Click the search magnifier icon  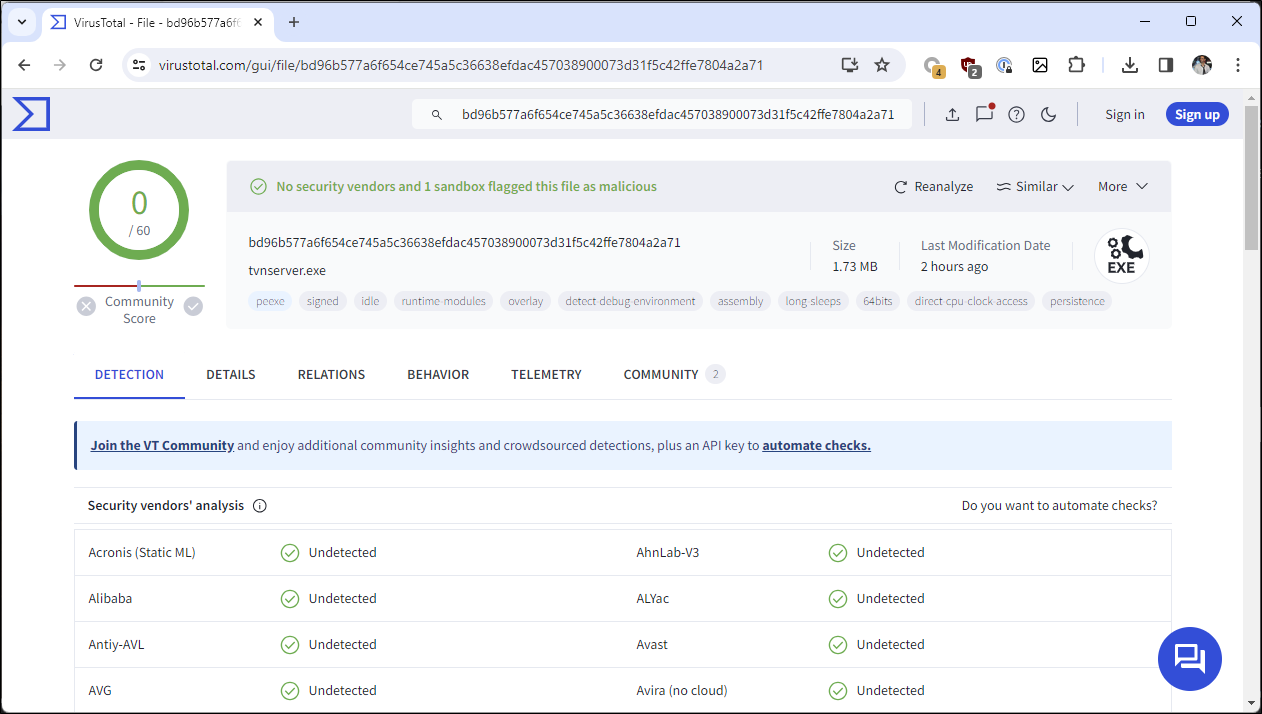tap(437, 115)
